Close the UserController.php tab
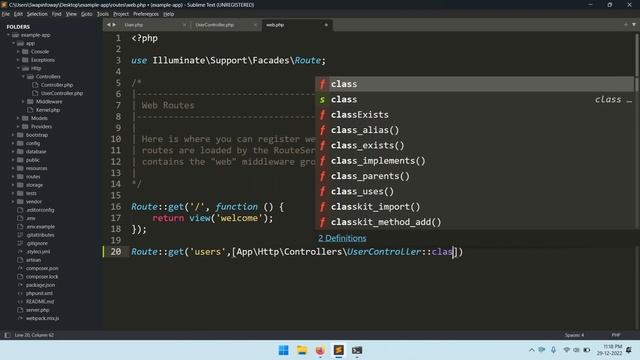 (x=255, y=25)
